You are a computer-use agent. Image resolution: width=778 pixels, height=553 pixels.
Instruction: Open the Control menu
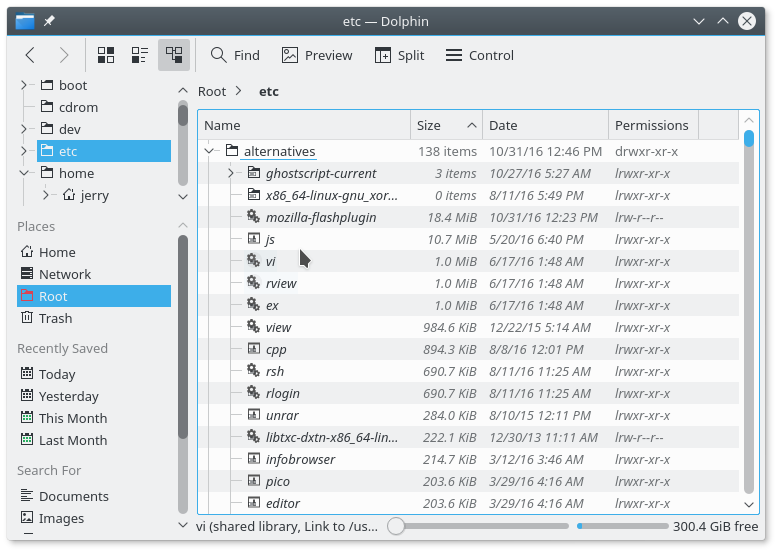pyautogui.click(x=479, y=55)
